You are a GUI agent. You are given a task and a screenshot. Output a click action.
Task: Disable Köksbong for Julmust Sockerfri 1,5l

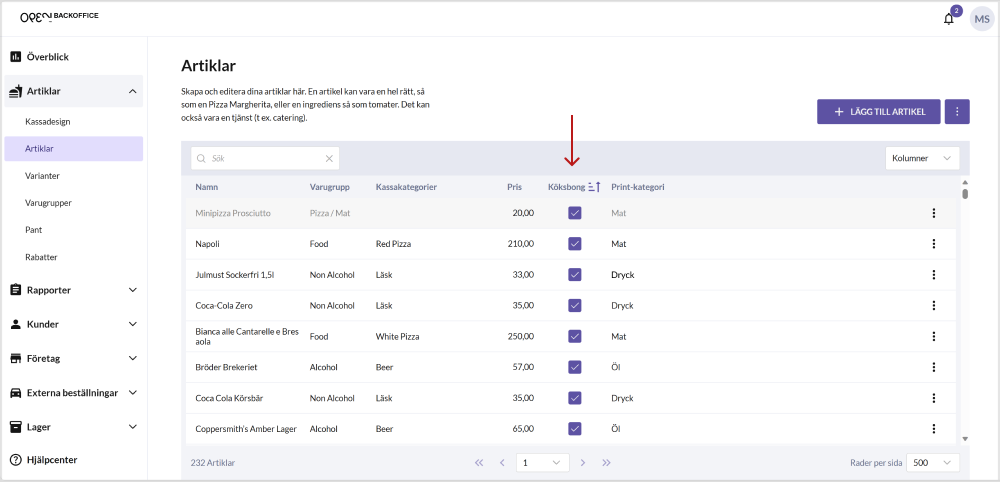(x=574, y=275)
